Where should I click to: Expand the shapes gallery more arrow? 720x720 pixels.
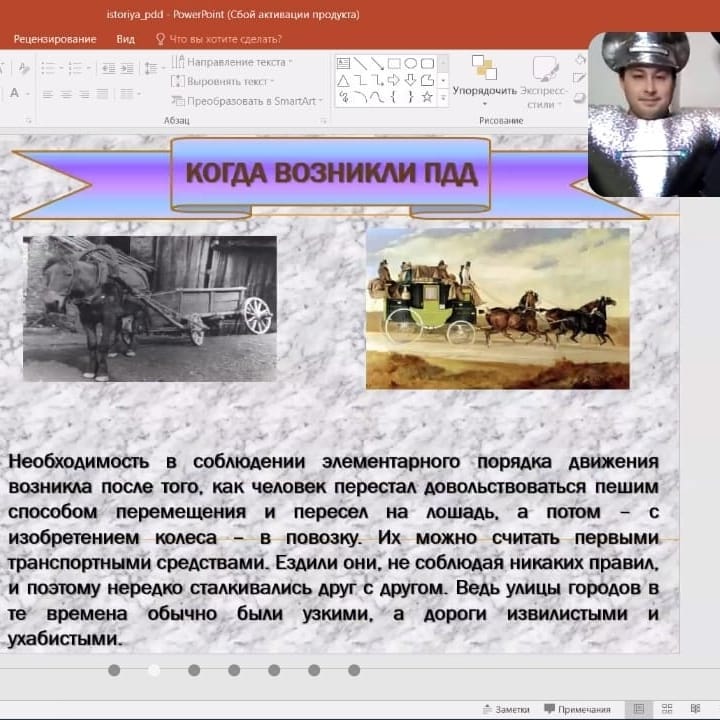(443, 97)
